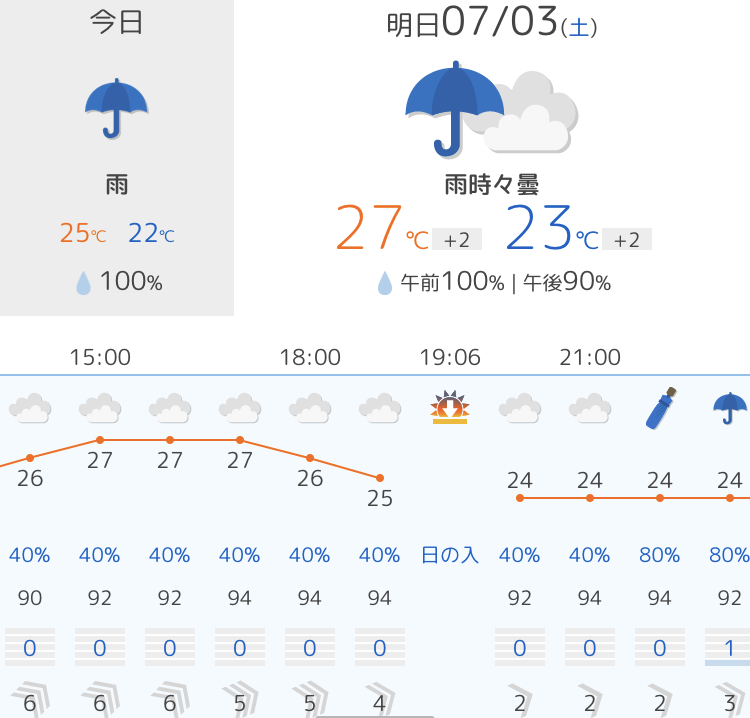
Task: Tap the 日の入 sunset label
Action: click(x=450, y=555)
